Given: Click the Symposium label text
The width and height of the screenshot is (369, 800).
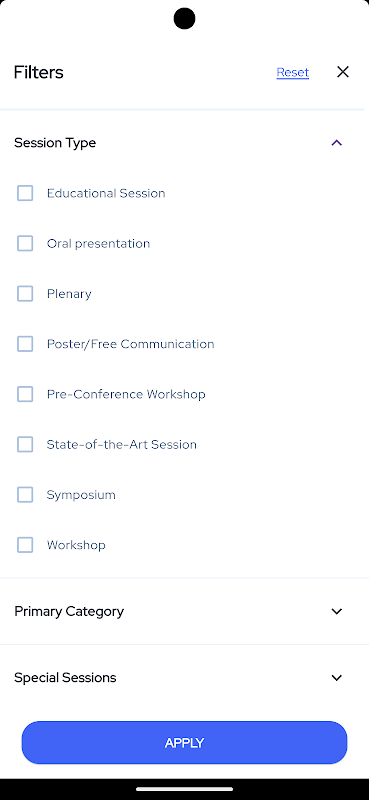Looking at the screenshot, I should (x=81, y=495).
